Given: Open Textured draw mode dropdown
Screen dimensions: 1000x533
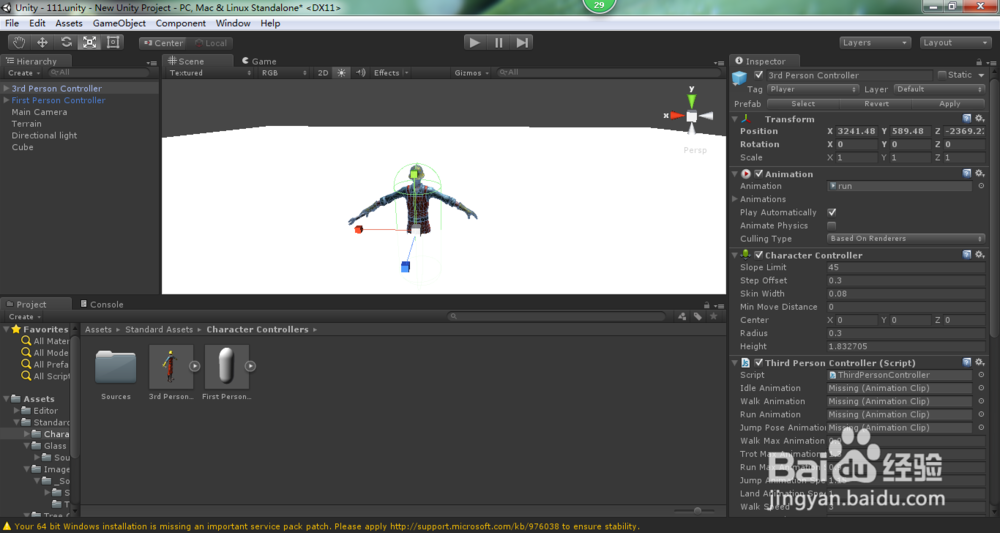Looking at the screenshot, I should click(x=210, y=73).
